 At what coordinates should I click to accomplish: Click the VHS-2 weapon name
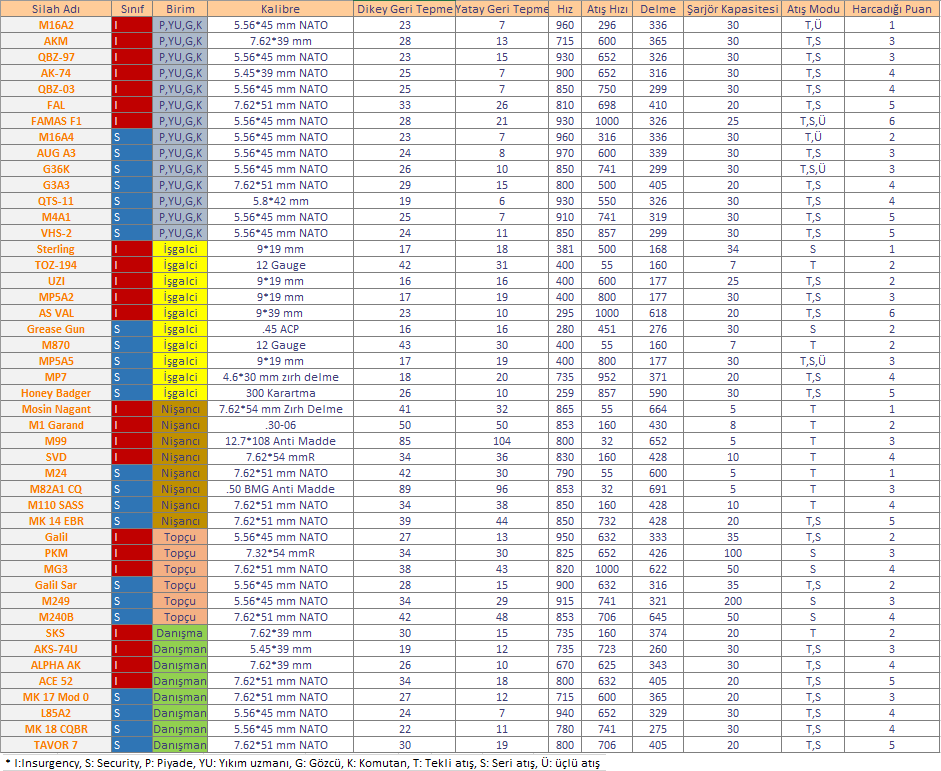tap(56, 233)
